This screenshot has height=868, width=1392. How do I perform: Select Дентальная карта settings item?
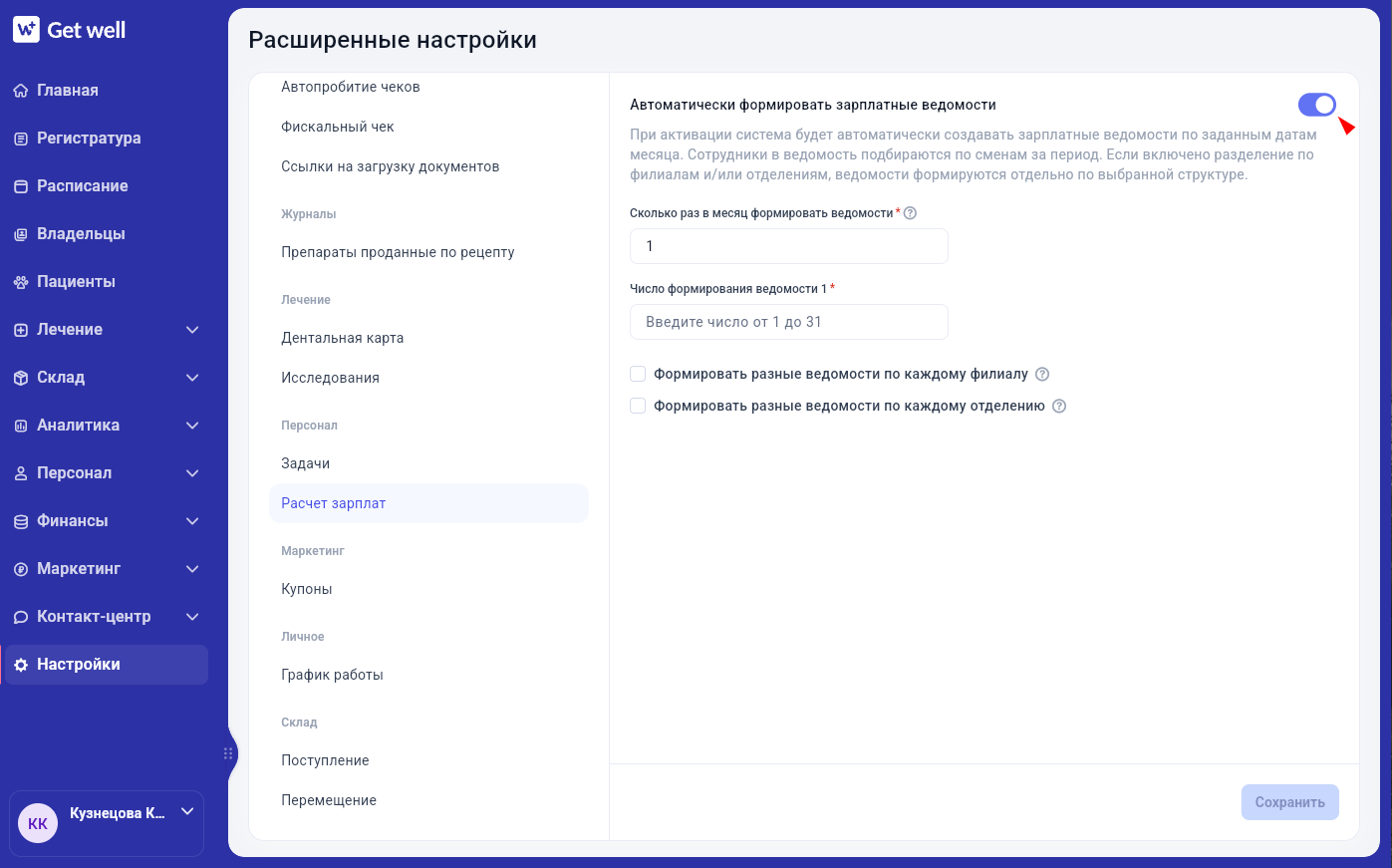[x=428, y=338]
